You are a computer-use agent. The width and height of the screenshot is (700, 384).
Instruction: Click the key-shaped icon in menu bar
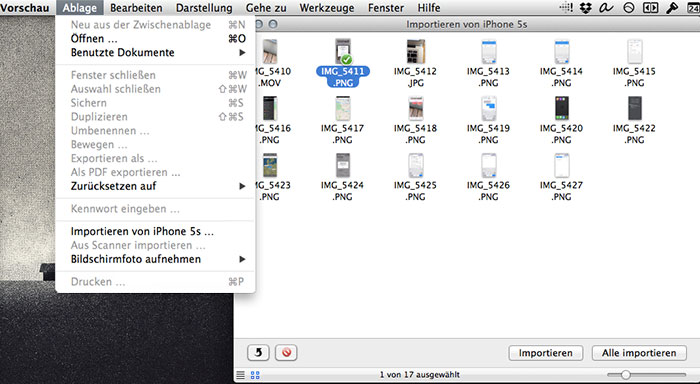pos(672,8)
